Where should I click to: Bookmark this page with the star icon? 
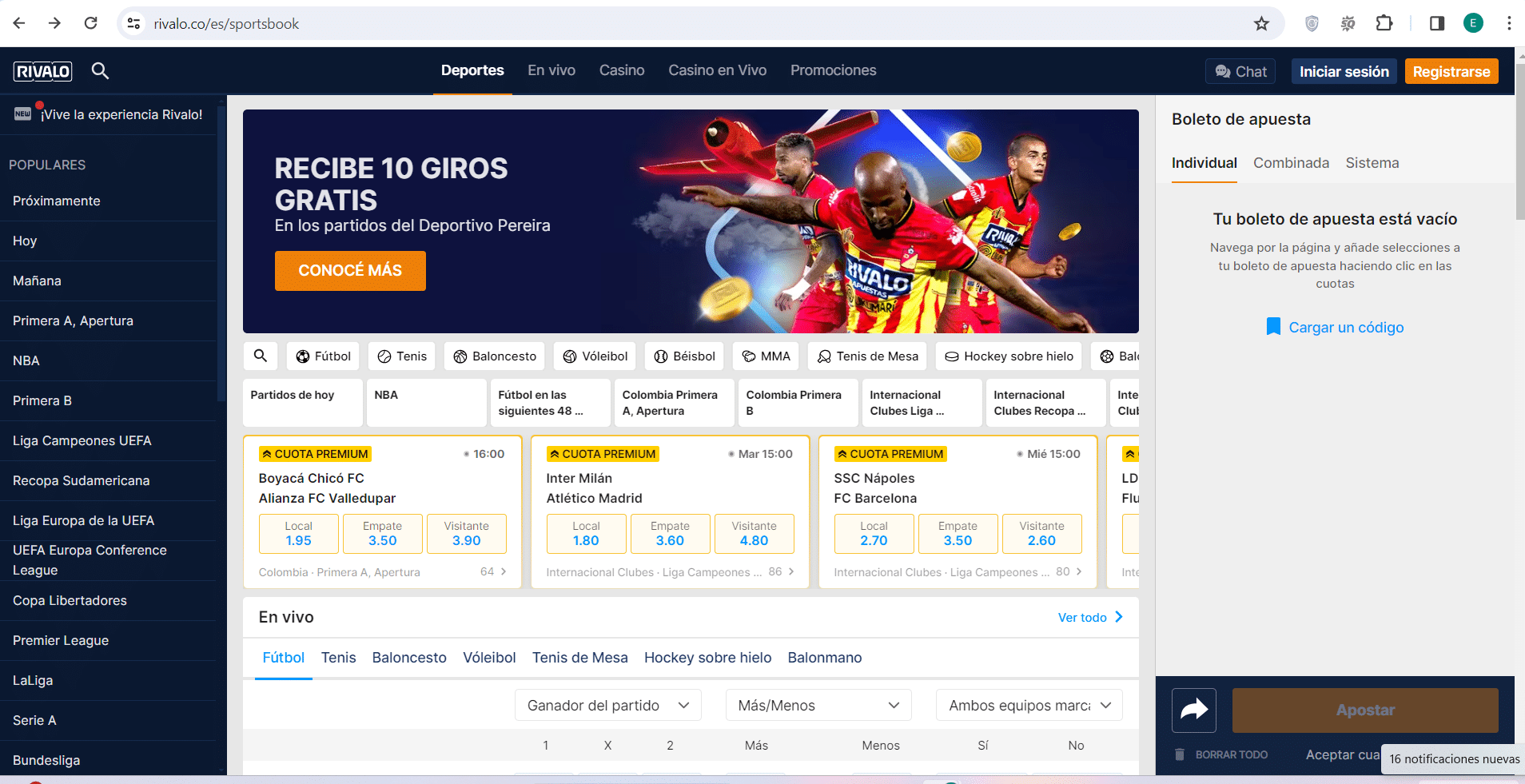pos(1261,23)
